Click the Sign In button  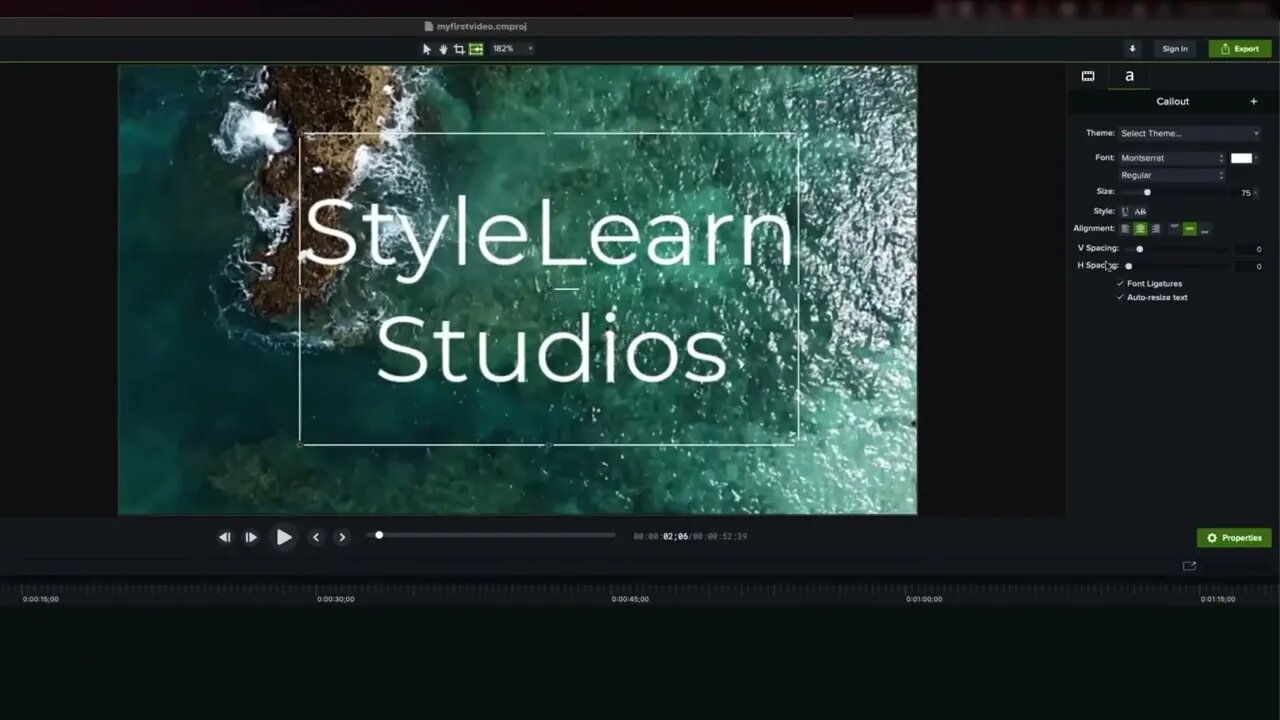1175,49
